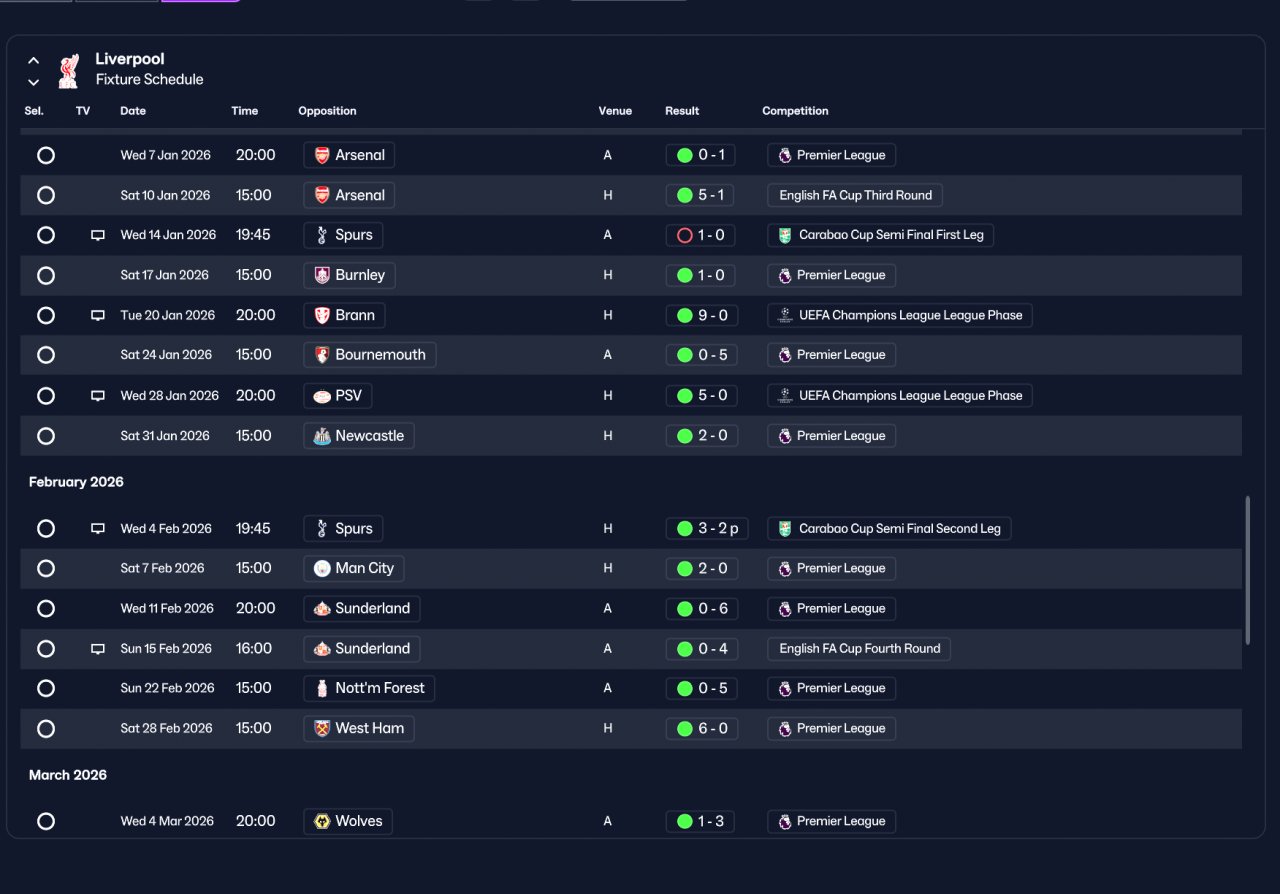Select the radio button for the West Ham fixture

(46, 729)
